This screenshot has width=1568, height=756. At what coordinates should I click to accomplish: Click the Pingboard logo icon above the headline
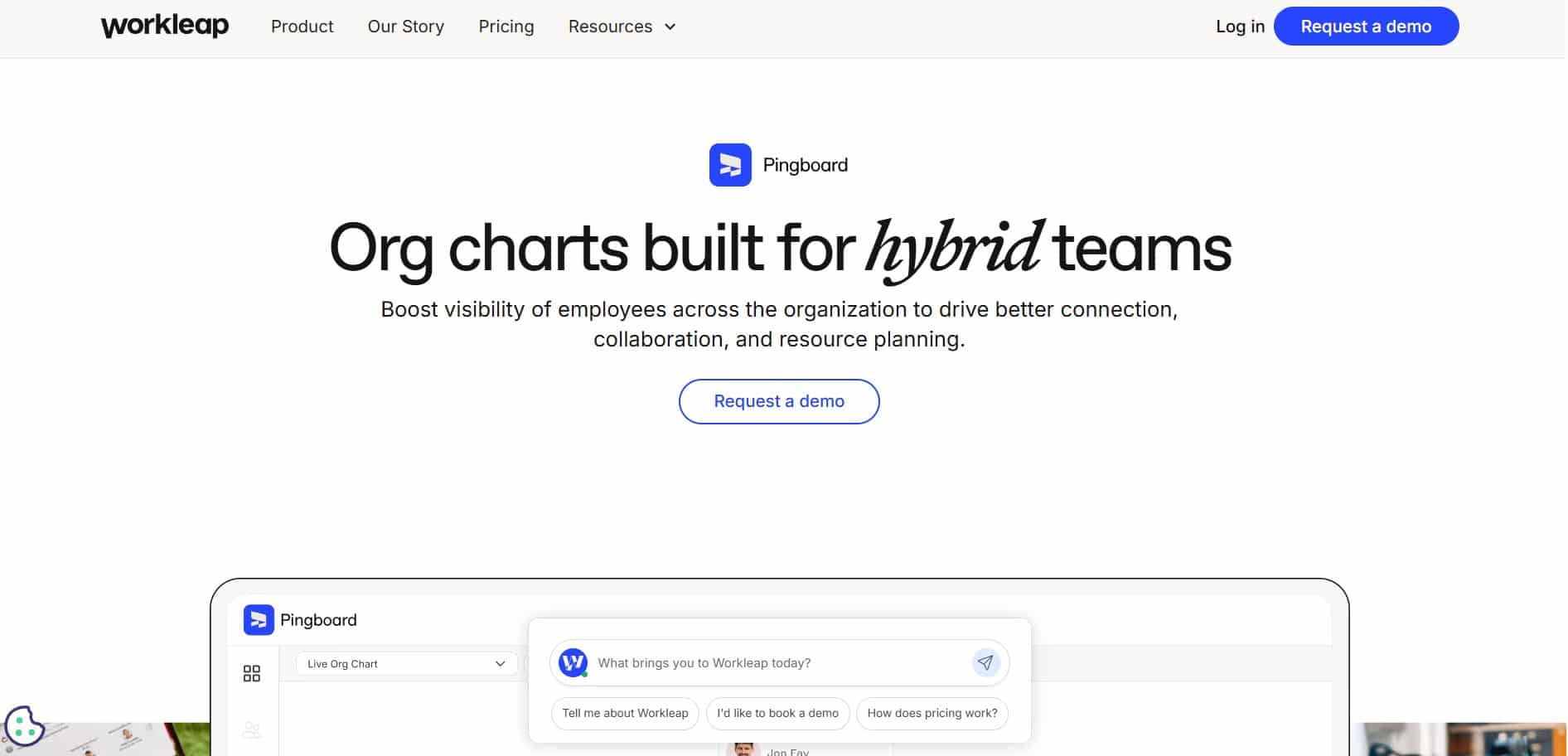point(730,165)
